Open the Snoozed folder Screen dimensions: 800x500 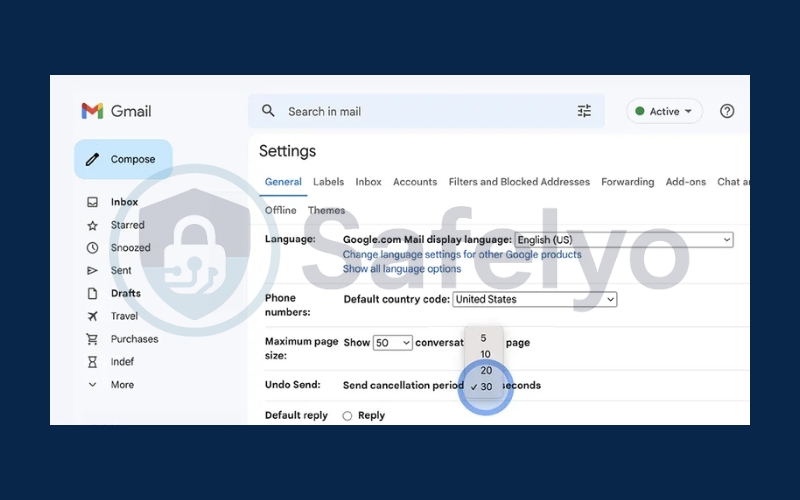point(130,248)
